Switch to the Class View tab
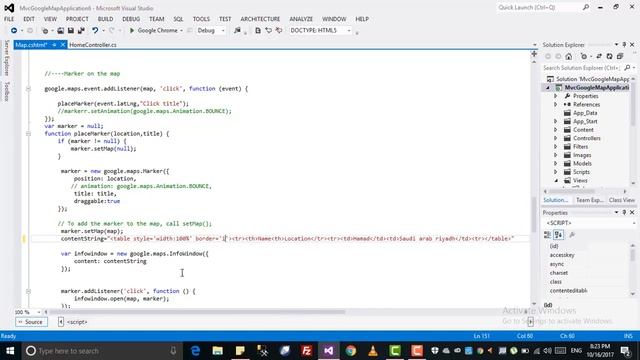Image resolution: width=640 pixels, height=360 pixels. (622, 200)
